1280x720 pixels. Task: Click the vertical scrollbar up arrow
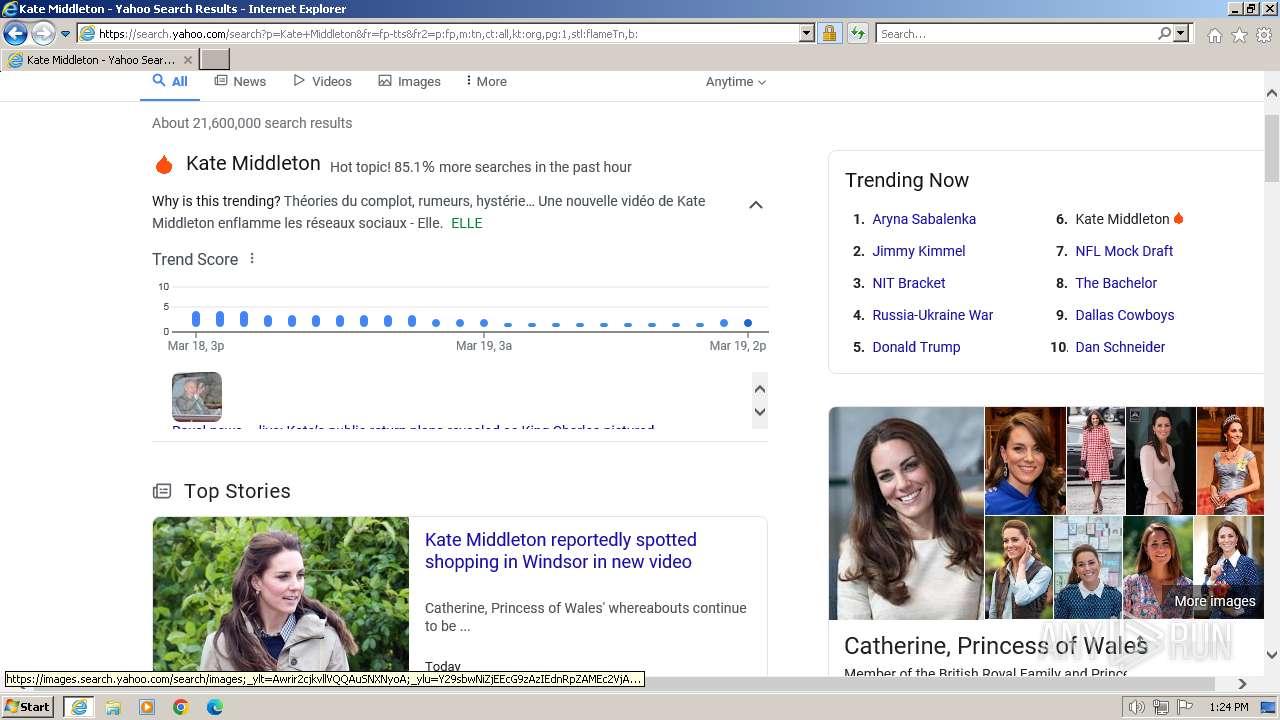click(1272, 93)
